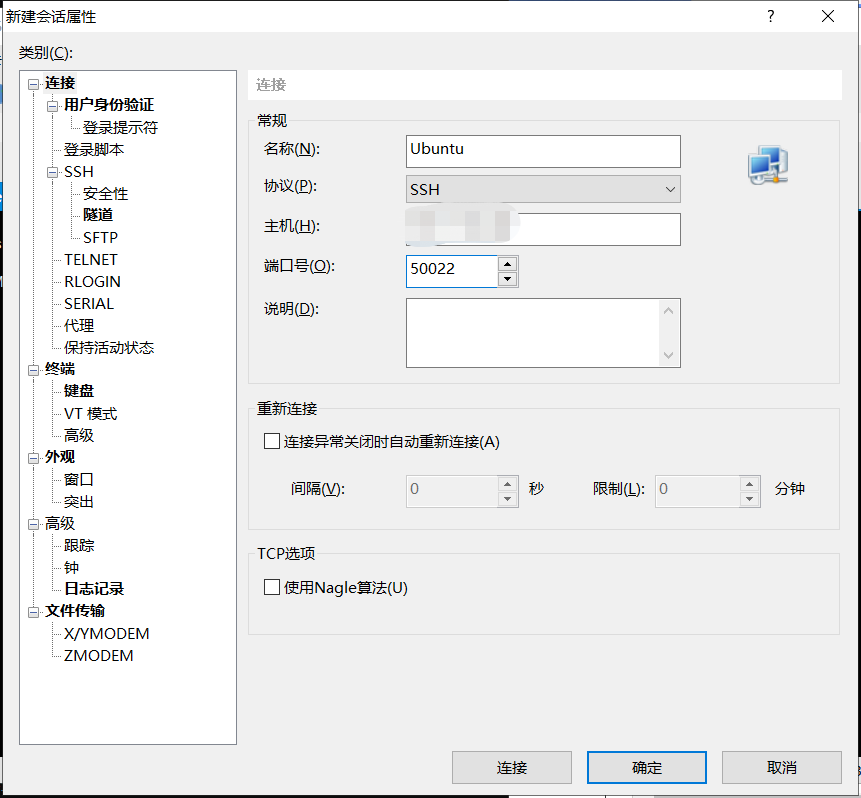Click the 说明 scrollbar down arrow
861x798 pixels.
[668, 355]
